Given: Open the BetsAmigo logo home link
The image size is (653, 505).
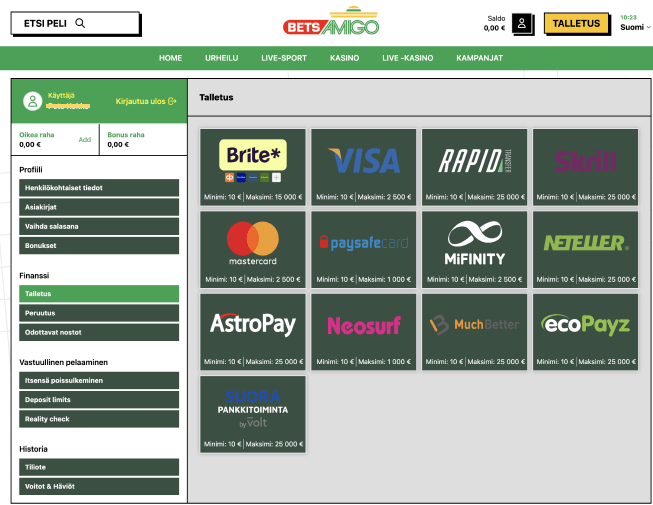Looking at the screenshot, I should pos(331,21).
